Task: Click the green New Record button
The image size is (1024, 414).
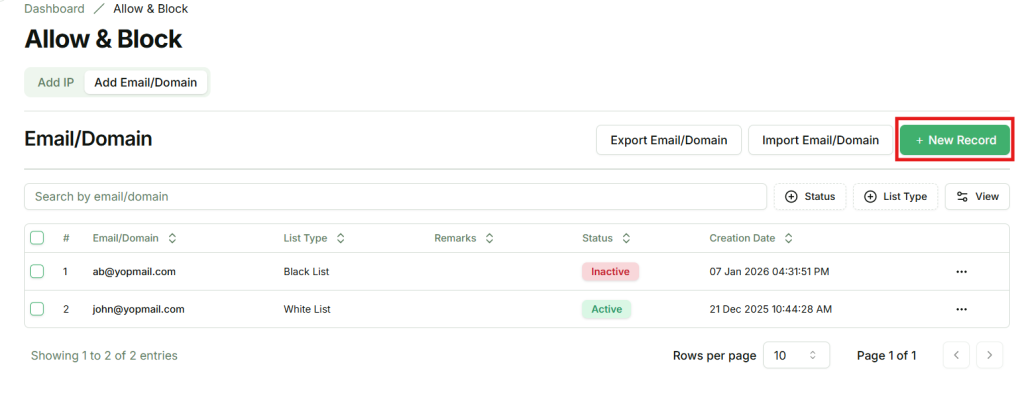Action: coord(955,140)
